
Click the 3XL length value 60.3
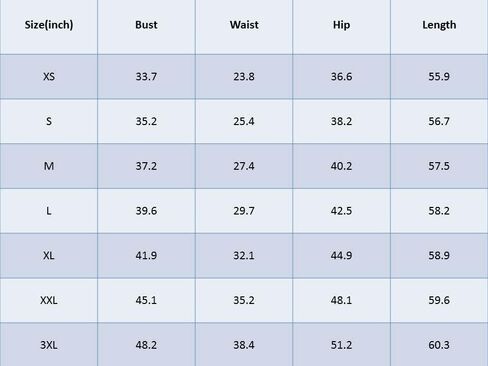pyautogui.click(x=439, y=345)
